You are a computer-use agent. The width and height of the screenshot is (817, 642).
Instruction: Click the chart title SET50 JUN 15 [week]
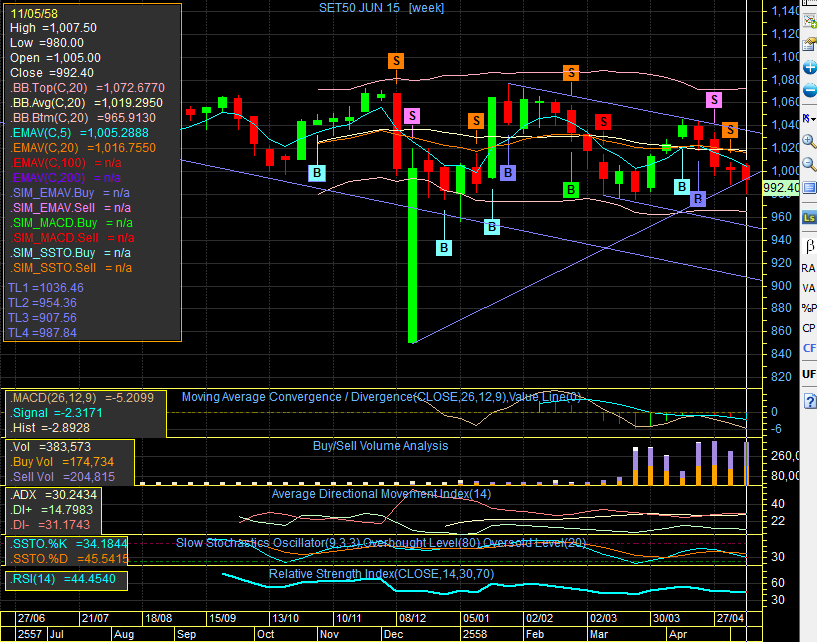(381, 8)
